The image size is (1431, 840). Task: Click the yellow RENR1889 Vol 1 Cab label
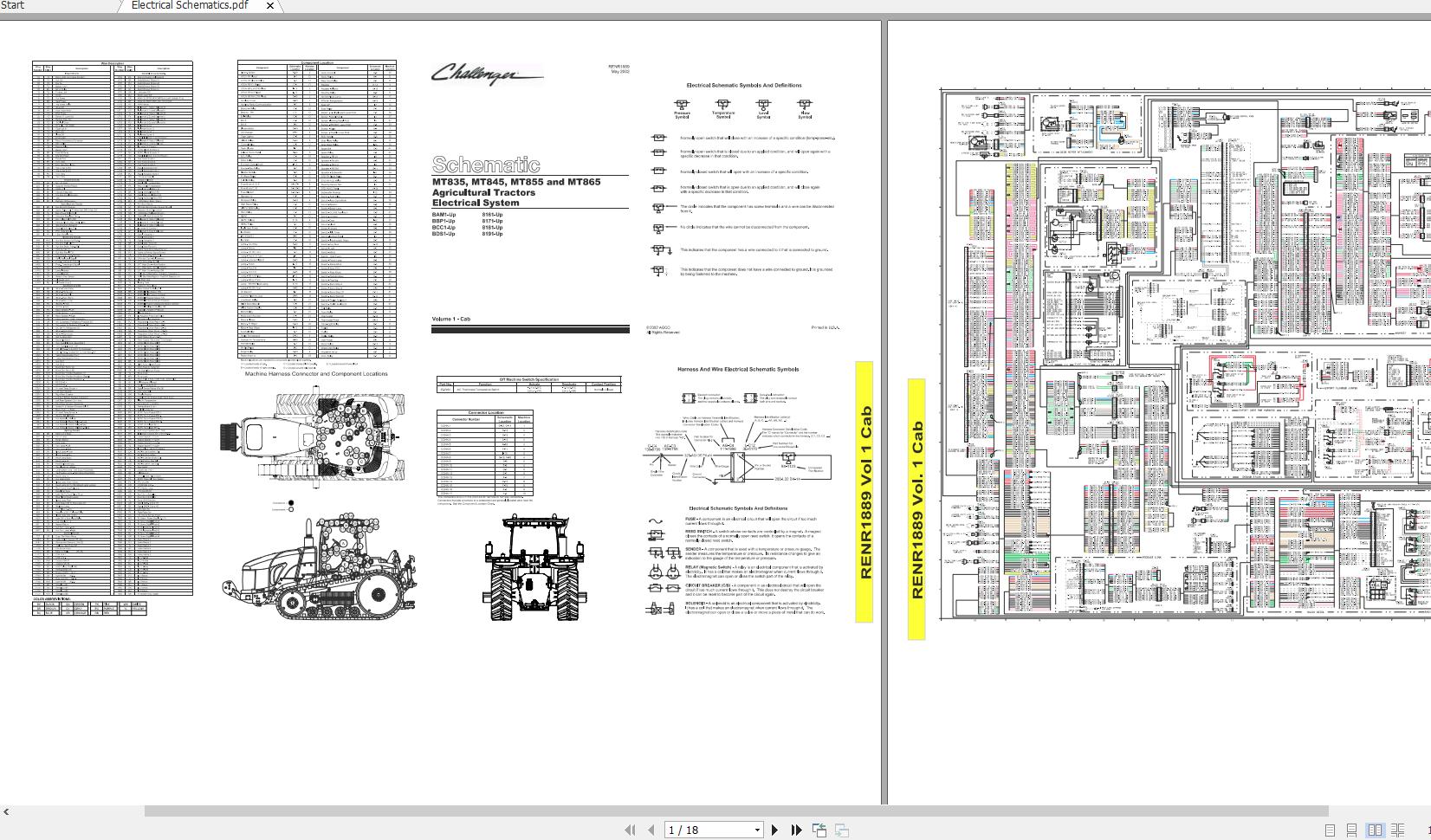[x=864, y=491]
